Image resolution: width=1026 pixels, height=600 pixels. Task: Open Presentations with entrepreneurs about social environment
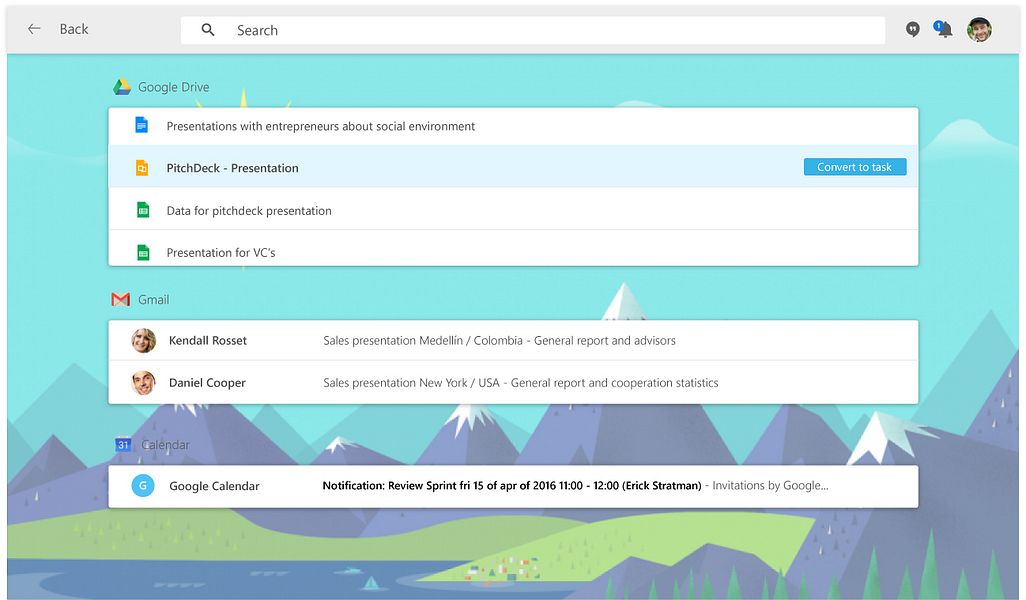pos(513,126)
